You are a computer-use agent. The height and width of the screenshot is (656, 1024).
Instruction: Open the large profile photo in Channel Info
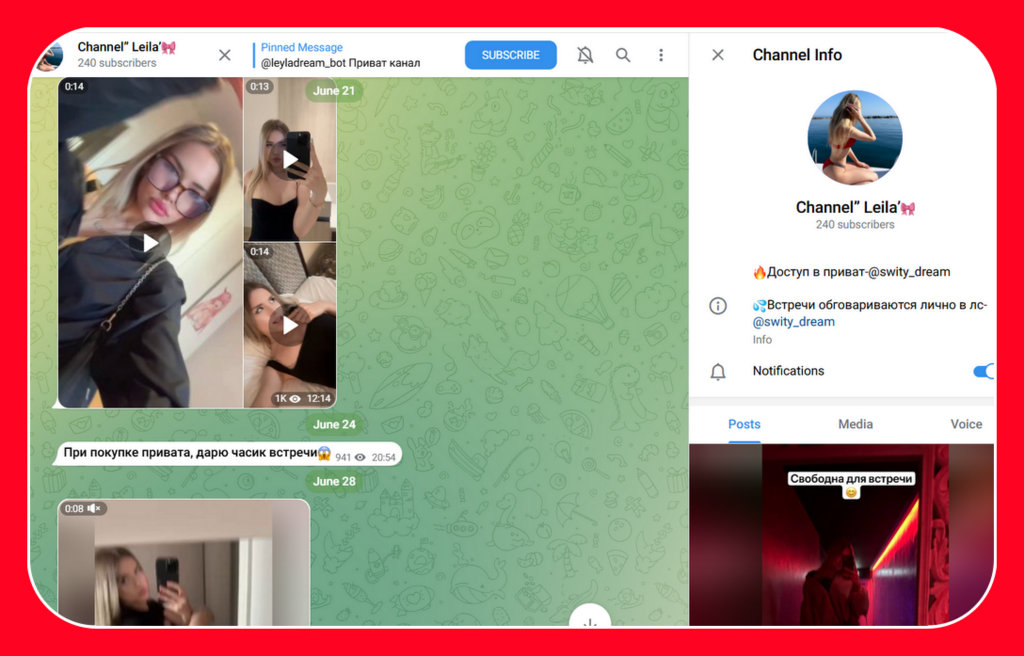(x=855, y=138)
